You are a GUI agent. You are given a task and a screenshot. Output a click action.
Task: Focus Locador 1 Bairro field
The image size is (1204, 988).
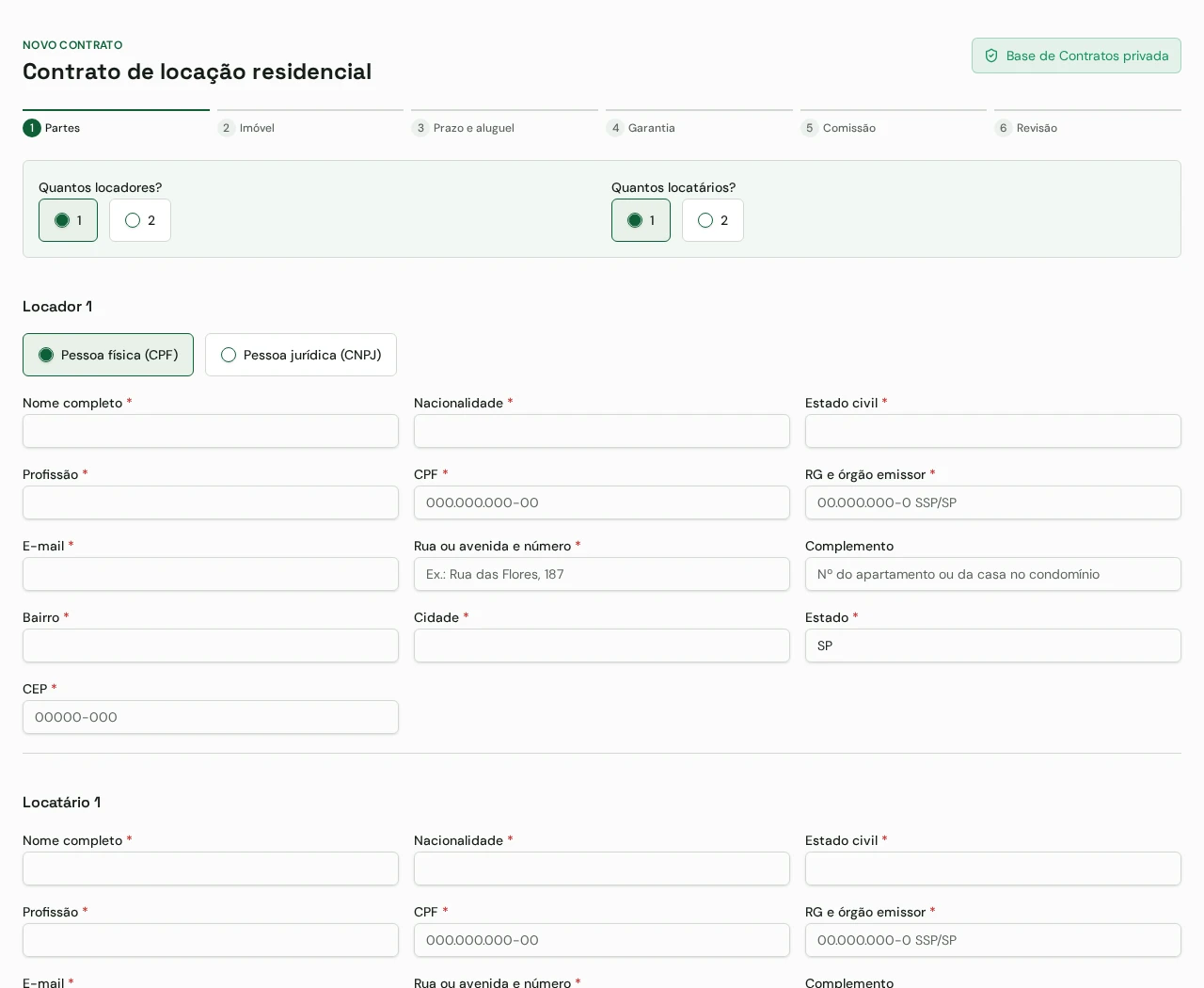(x=211, y=645)
